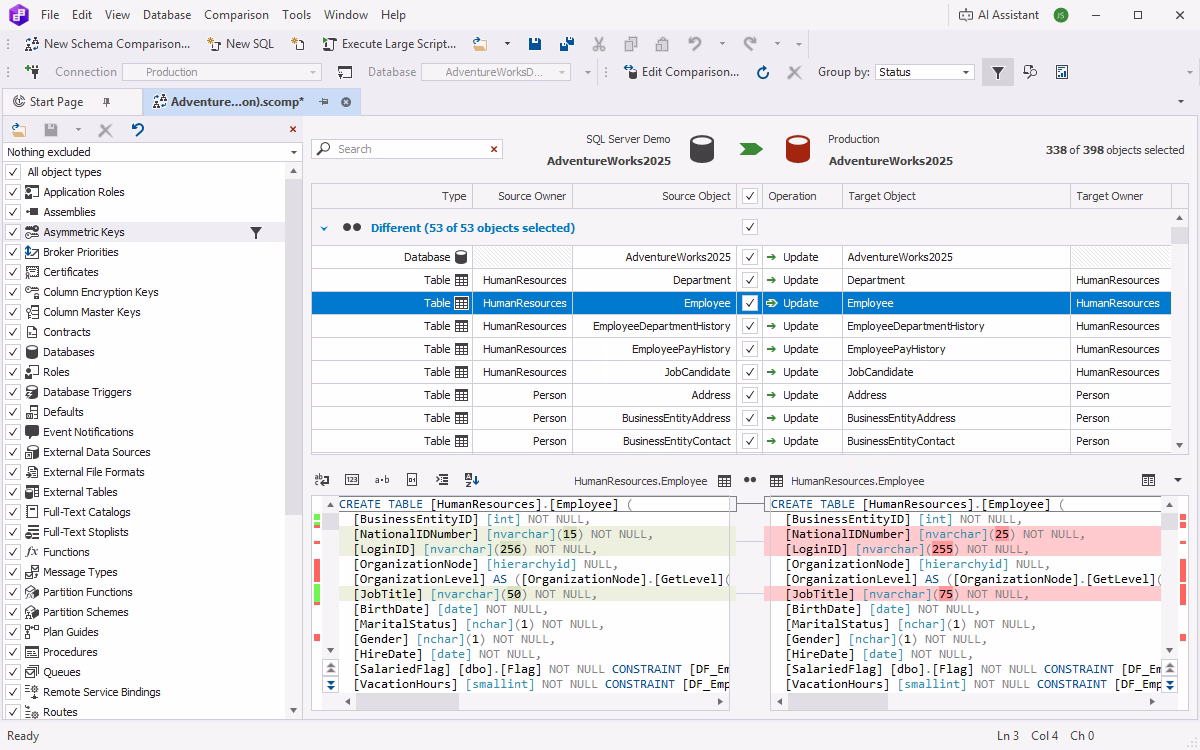Click the Cut scissors icon in toolbar
Screen dimensions: 1200x750
[599, 44]
